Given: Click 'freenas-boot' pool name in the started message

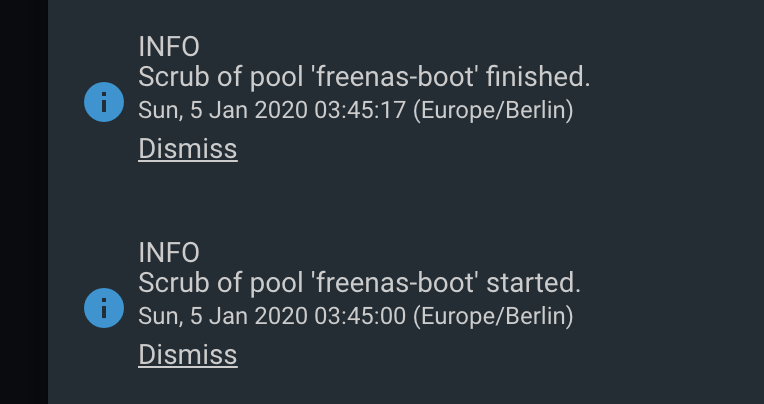Looking at the screenshot, I should [395, 283].
